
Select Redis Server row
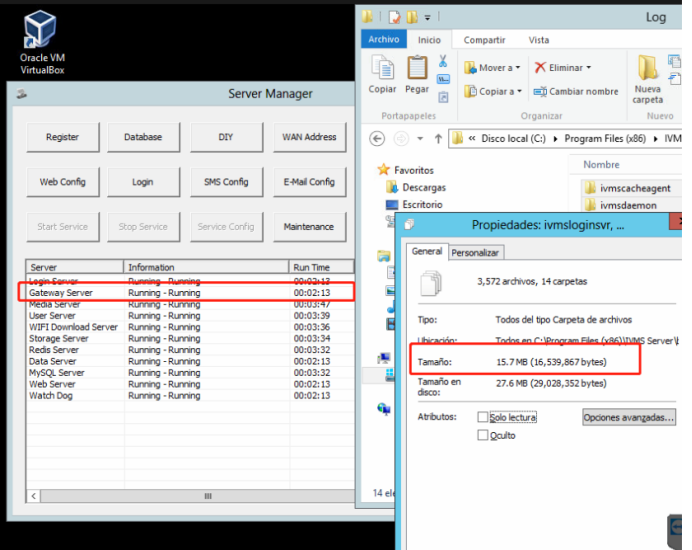point(191,350)
